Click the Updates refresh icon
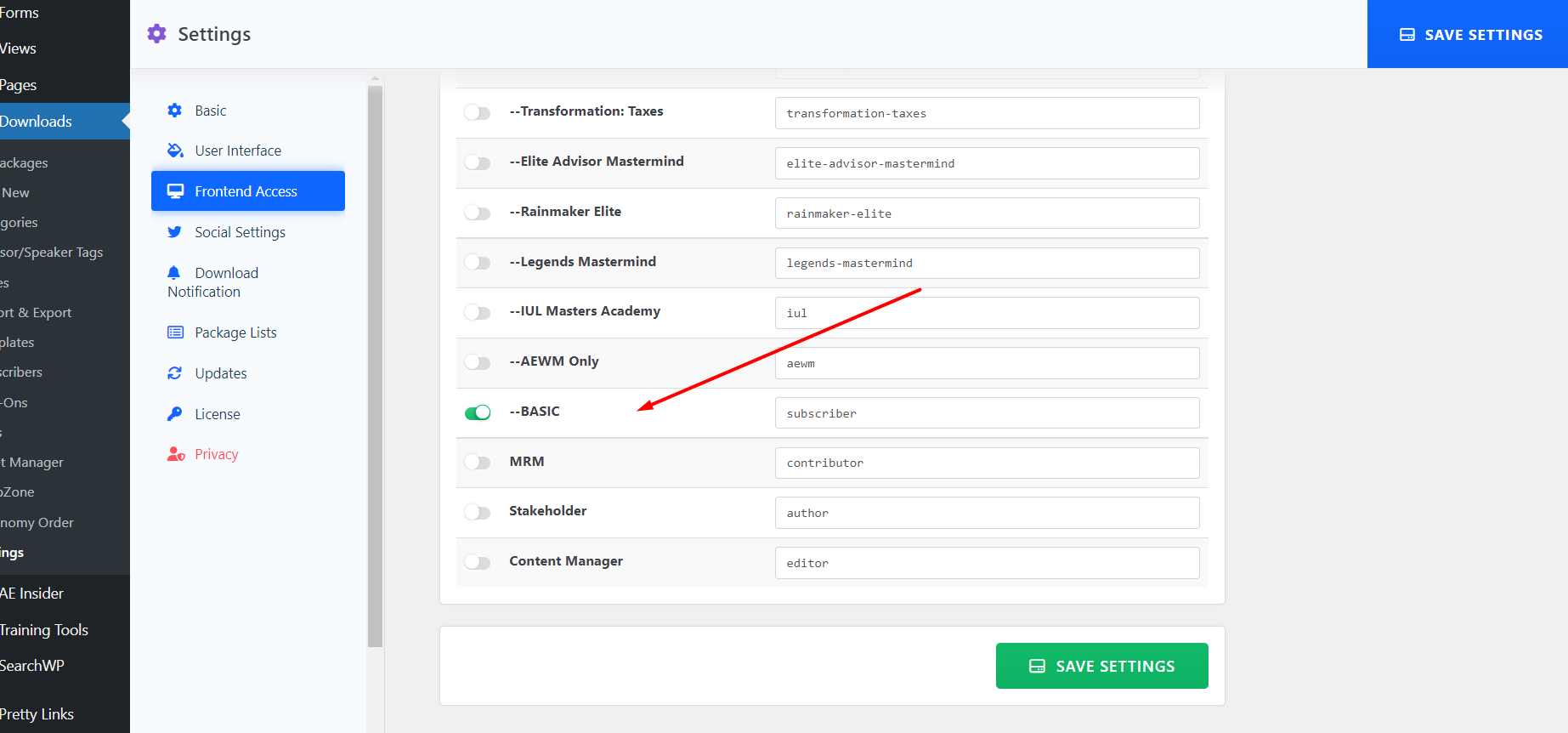The height and width of the screenshot is (733, 1568). (x=175, y=373)
